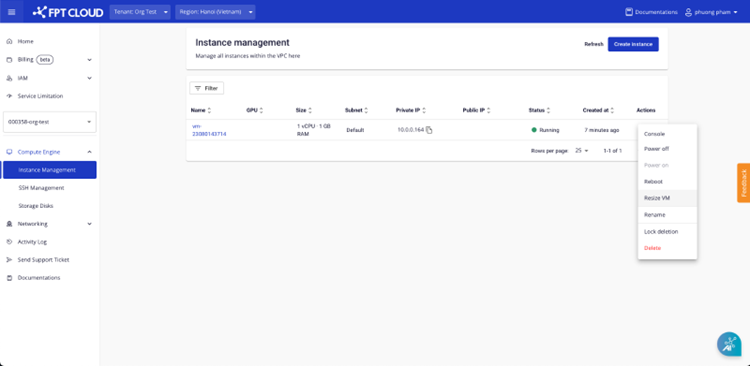This screenshot has width=750, height=366.
Task: Click the '7 minutes ago' cell
Action: [x=602, y=130]
